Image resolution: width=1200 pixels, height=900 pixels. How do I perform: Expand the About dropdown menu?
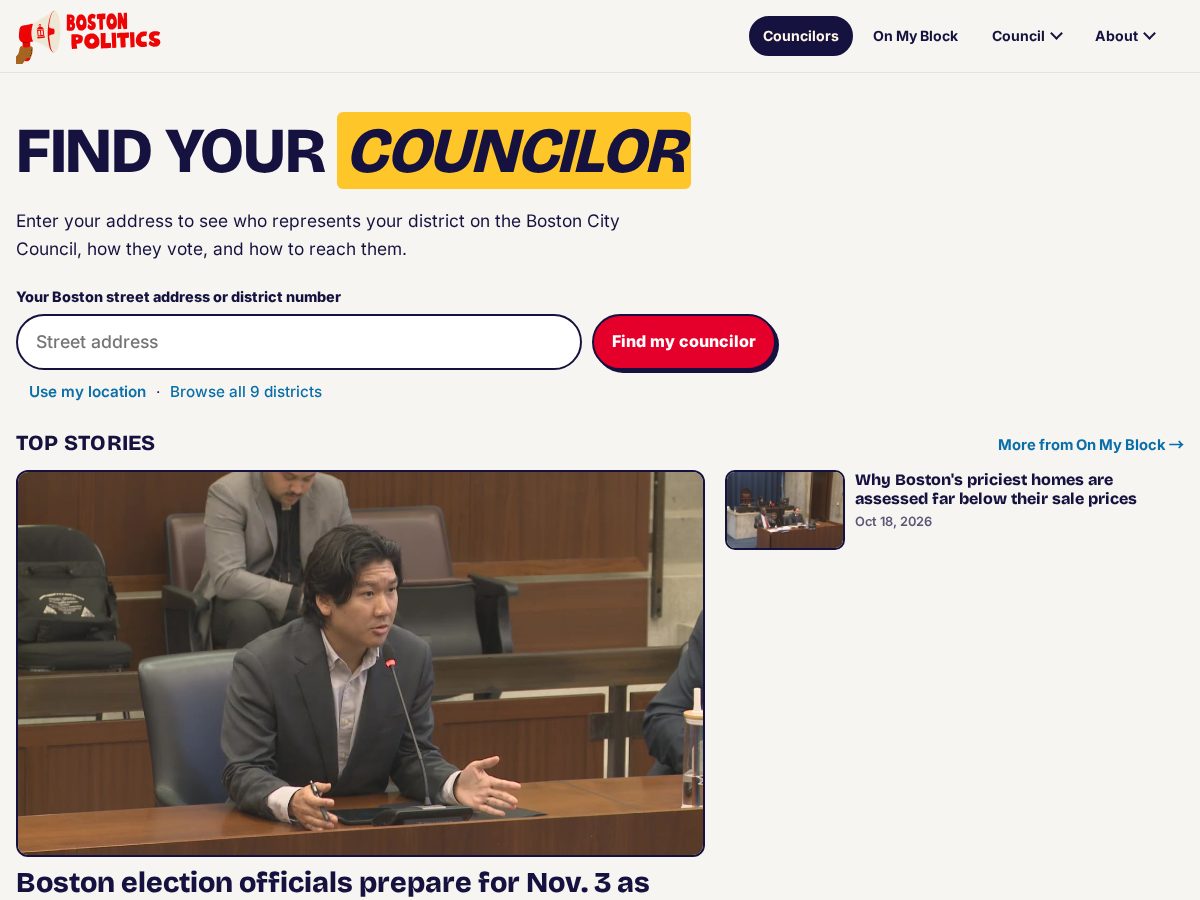[x=1125, y=36]
